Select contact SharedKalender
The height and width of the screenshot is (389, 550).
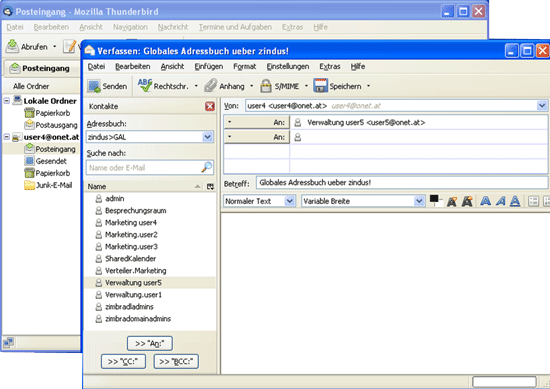[150, 259]
